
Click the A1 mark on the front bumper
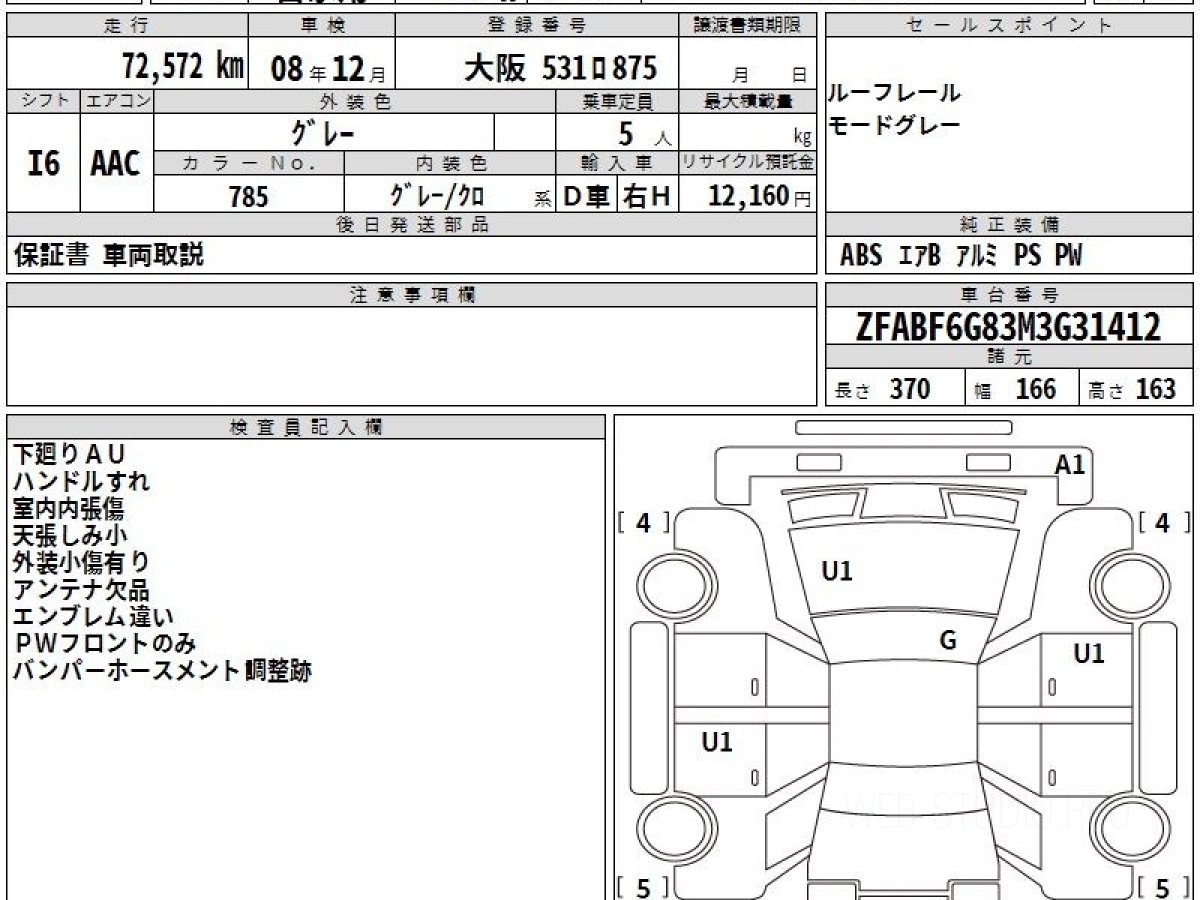[1069, 464]
